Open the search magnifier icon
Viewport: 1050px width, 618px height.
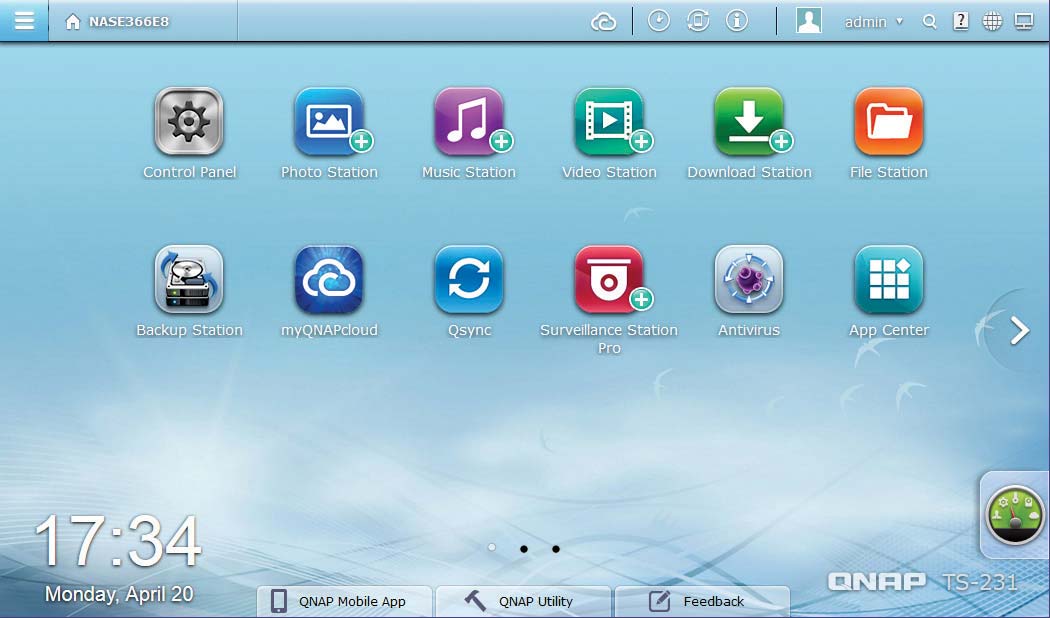(x=929, y=22)
